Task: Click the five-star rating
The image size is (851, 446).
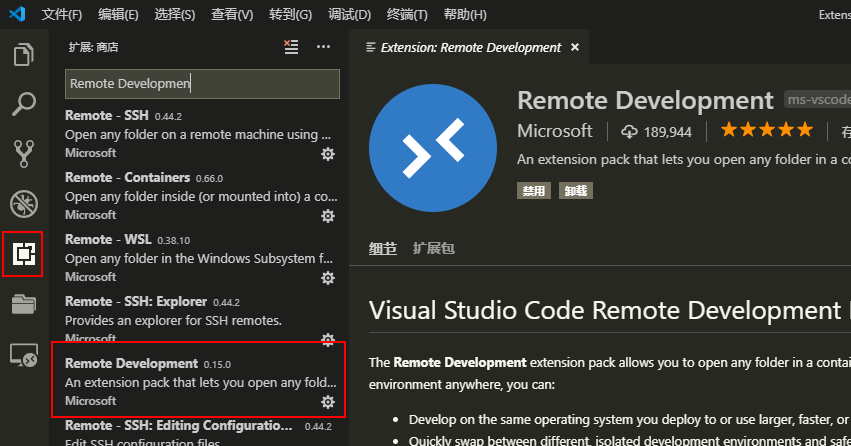Action: 767,130
